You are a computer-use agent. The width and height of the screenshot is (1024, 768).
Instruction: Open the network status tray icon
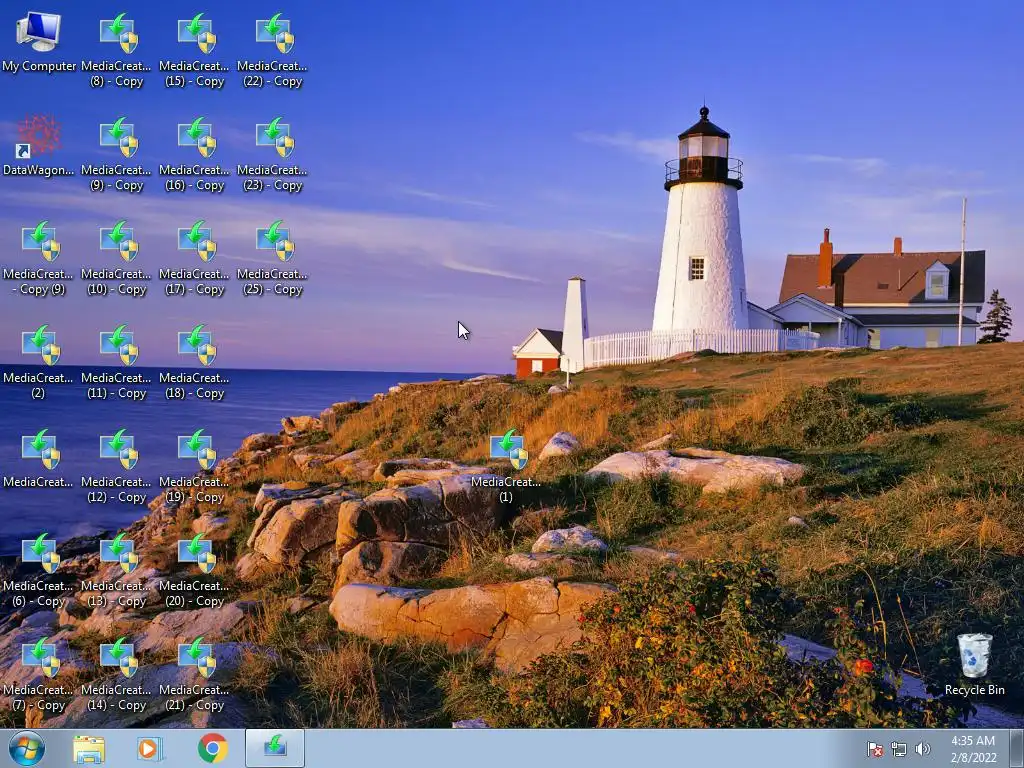(899, 749)
